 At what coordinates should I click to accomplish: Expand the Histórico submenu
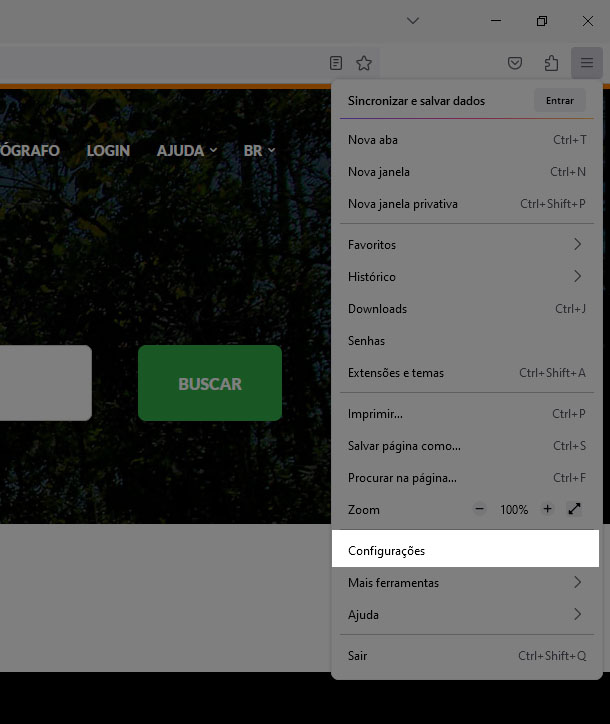[467, 277]
